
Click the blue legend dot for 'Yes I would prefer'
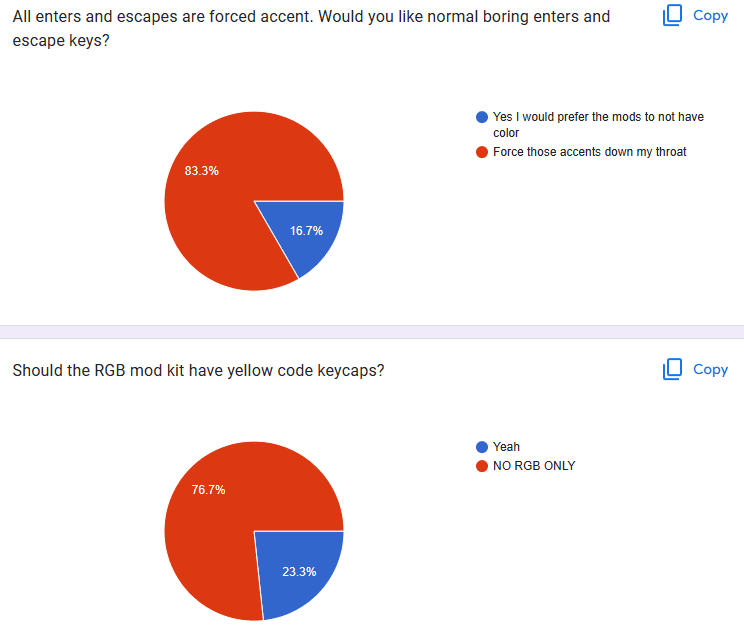pos(482,117)
